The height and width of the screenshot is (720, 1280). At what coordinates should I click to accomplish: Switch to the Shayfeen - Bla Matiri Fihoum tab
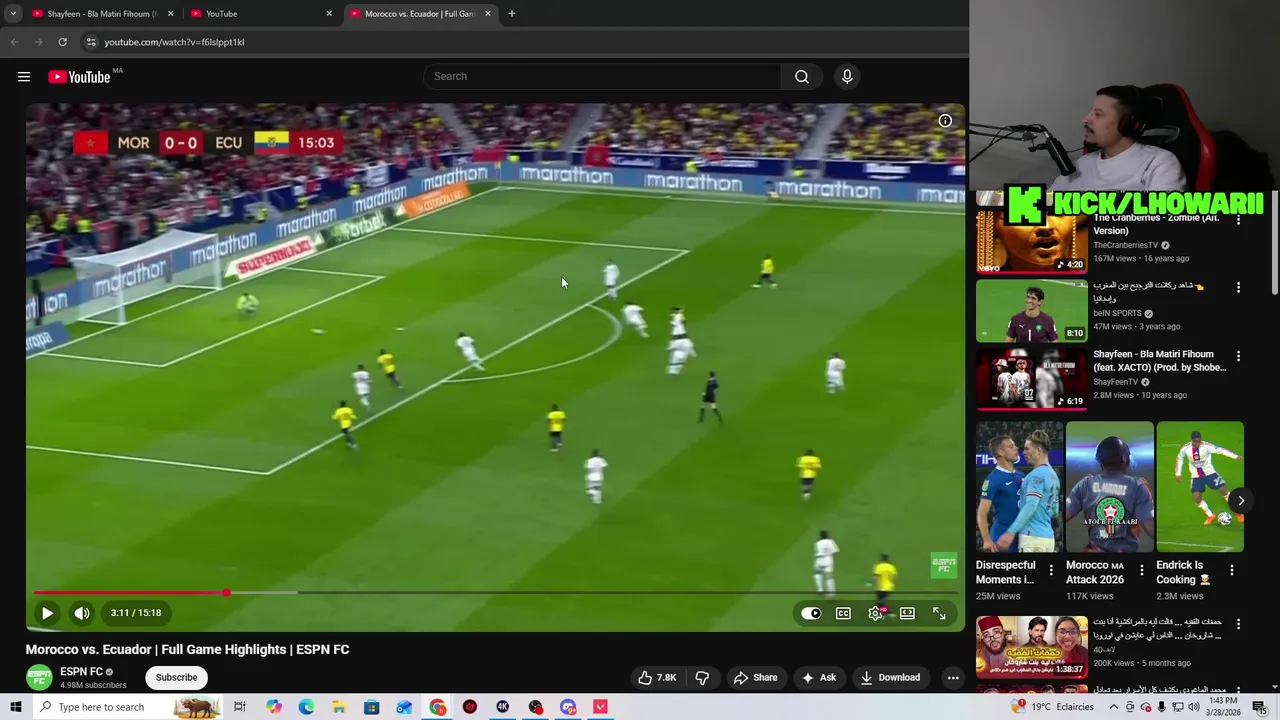[101, 14]
